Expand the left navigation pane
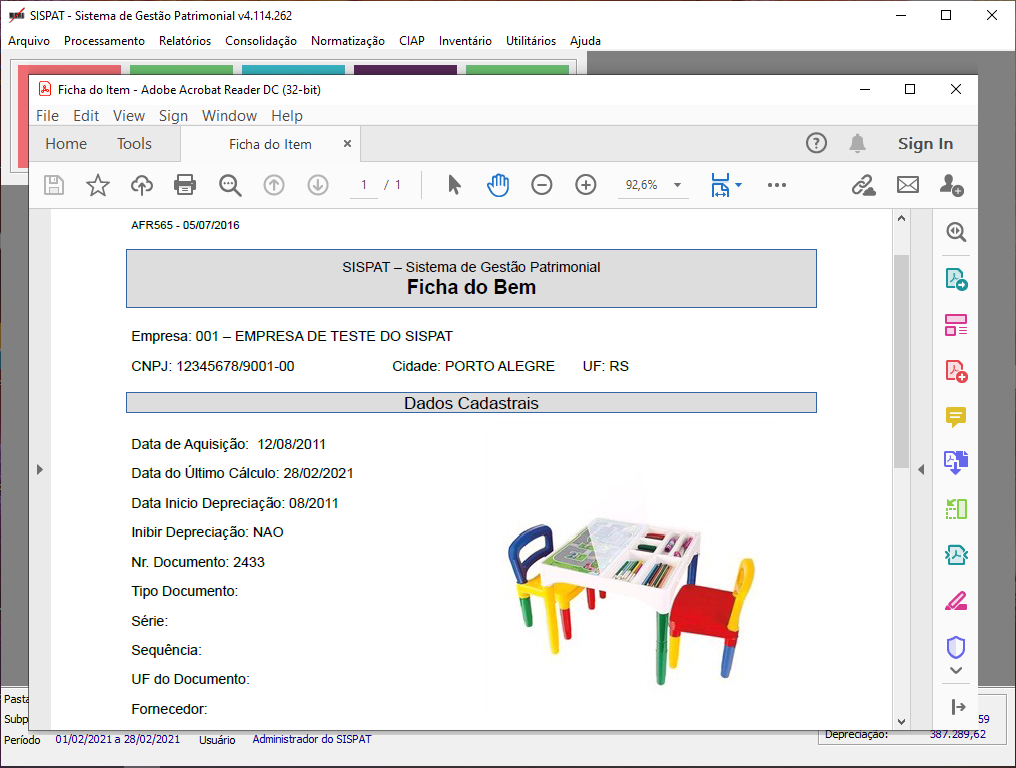The image size is (1016, 768). [40, 469]
